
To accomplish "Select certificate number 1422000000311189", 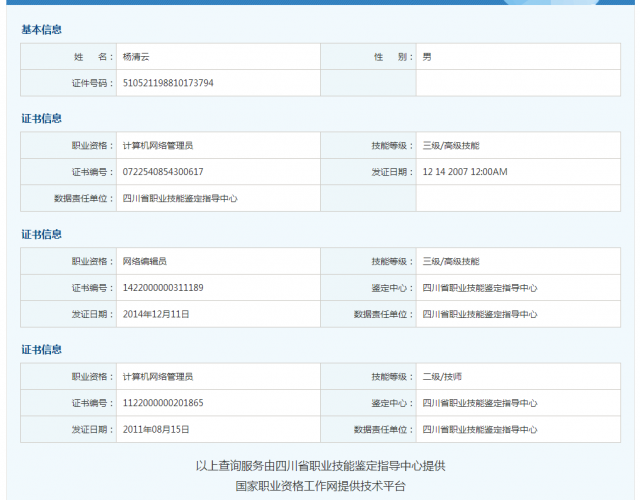I will pos(162,288).
